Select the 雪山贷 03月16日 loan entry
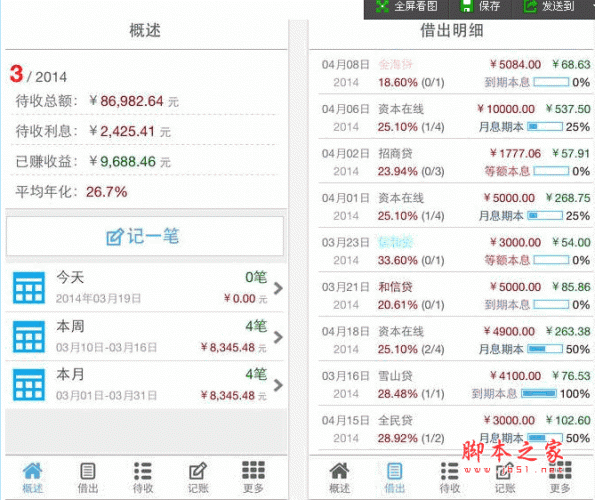 [455, 385]
